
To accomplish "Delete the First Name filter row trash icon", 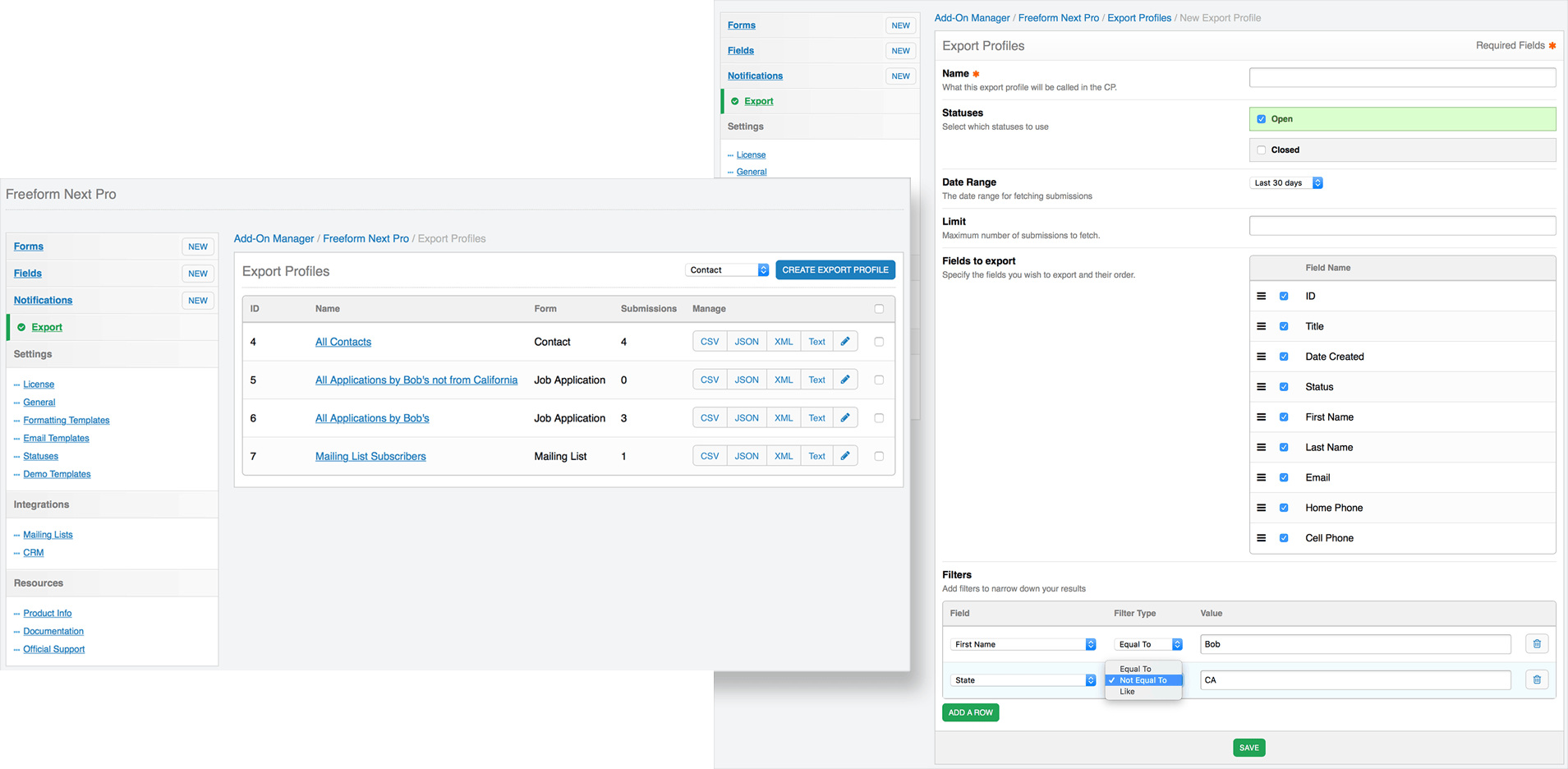I will tap(1537, 644).
